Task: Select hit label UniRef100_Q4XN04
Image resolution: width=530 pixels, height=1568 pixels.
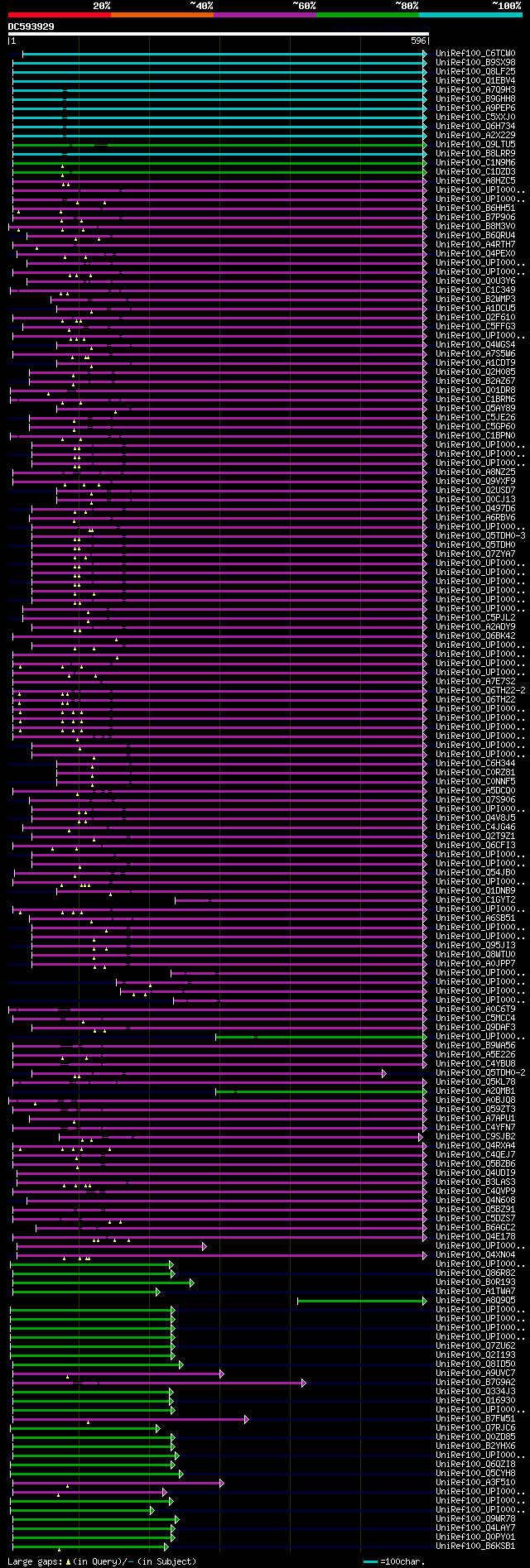Action: [x=475, y=1255]
